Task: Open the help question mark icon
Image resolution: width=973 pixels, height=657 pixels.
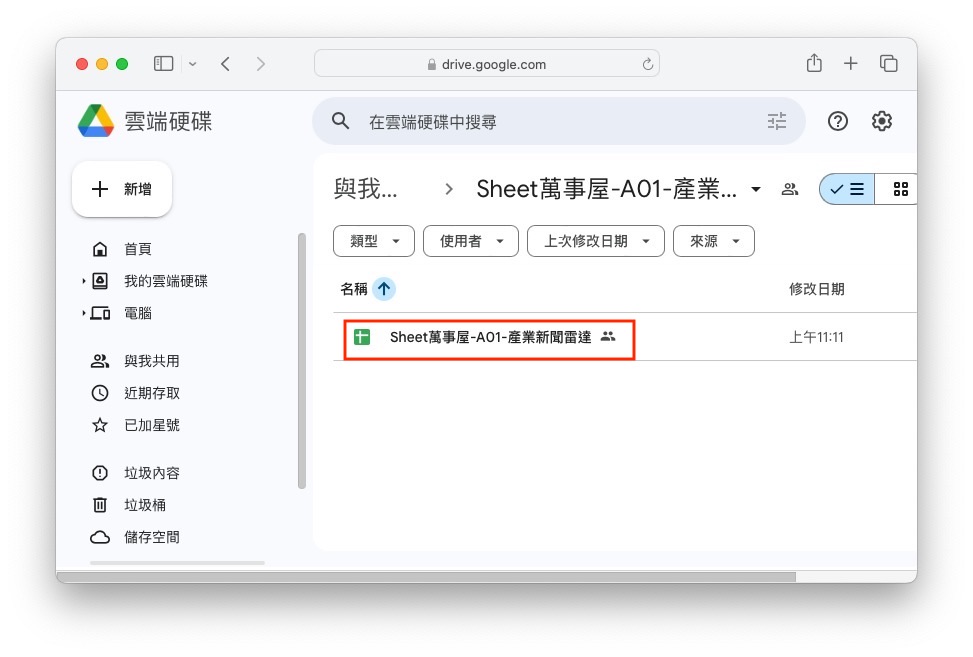Action: tap(837, 121)
